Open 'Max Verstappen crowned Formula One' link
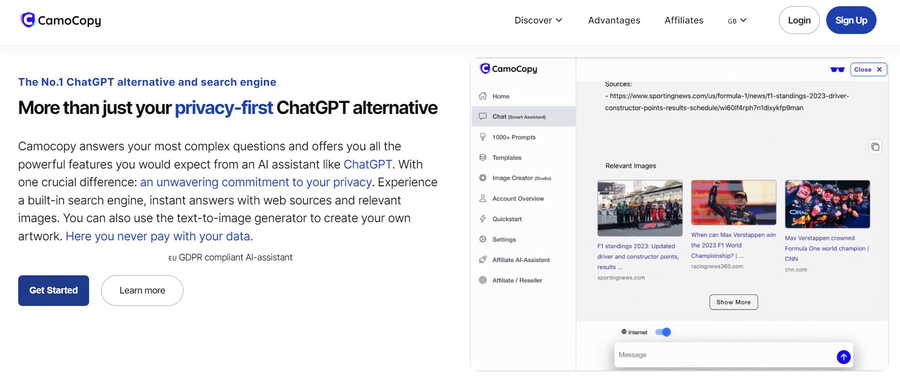This screenshot has width=900, height=384. coord(827,248)
